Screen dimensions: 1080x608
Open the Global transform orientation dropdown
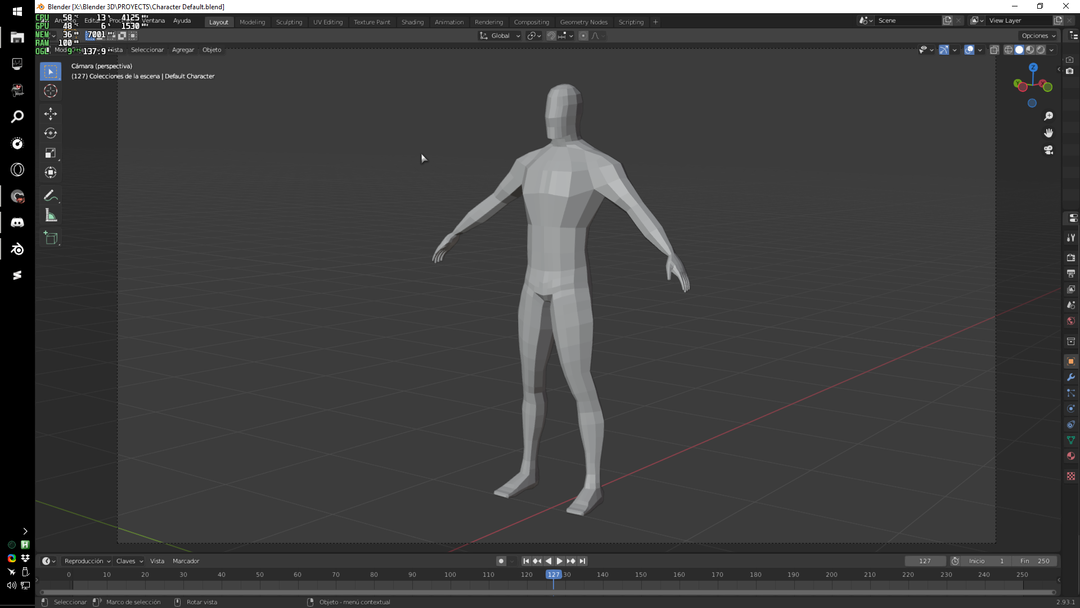click(x=499, y=35)
